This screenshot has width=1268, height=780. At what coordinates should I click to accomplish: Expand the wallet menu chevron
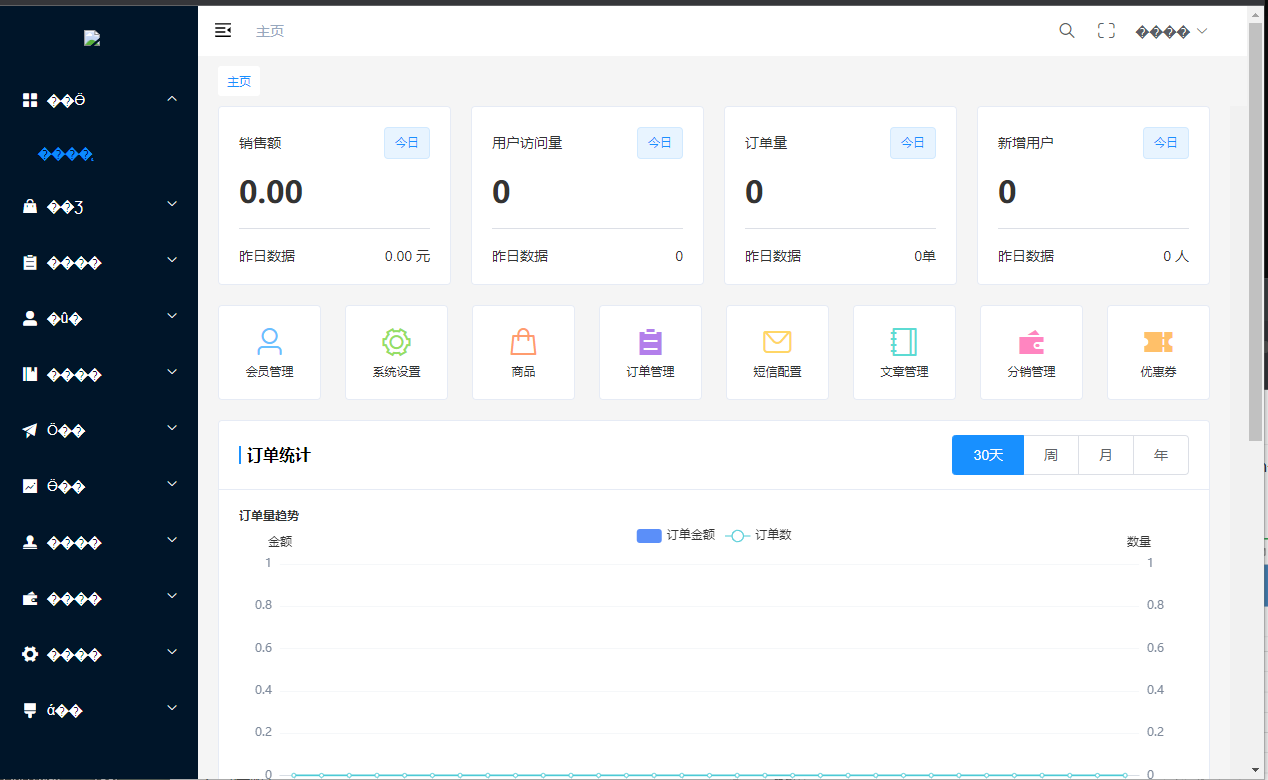[172, 596]
